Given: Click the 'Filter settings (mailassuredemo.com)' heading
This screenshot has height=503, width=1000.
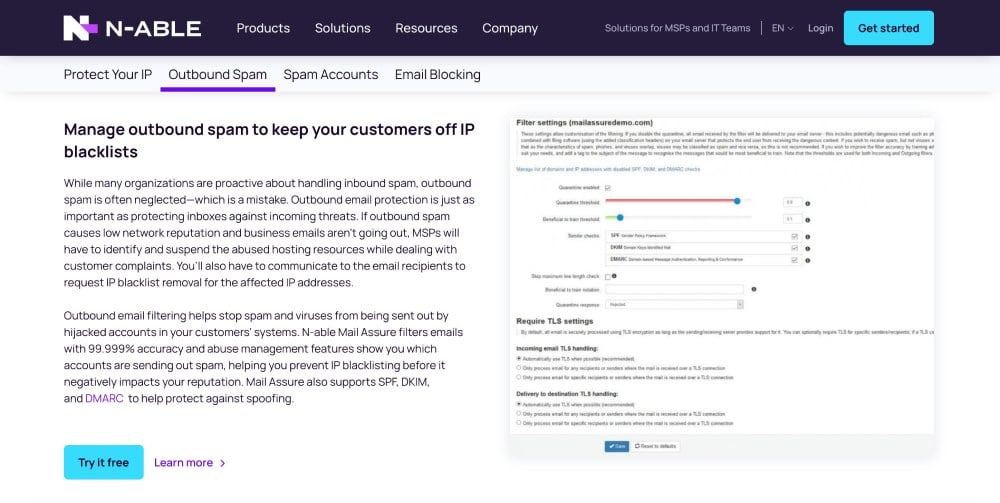Looking at the screenshot, I should point(584,122).
